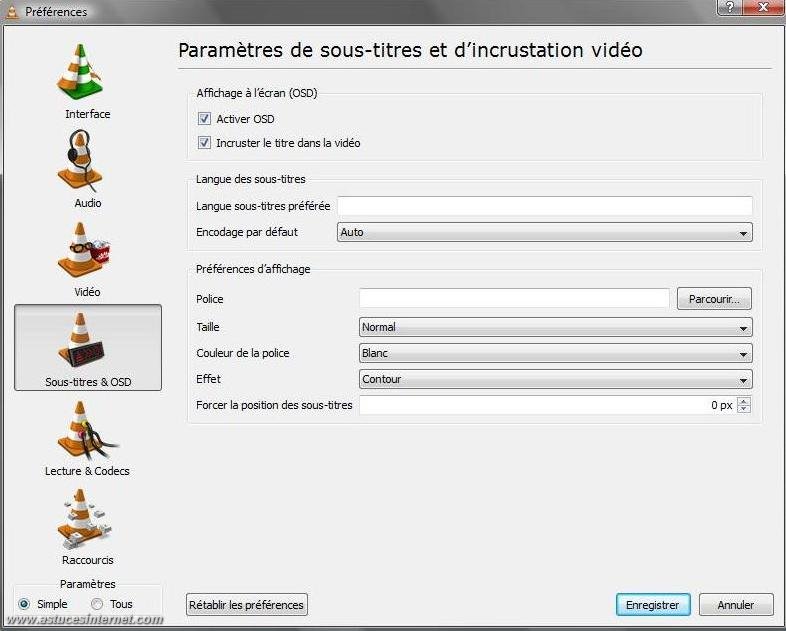The image size is (786, 631).
Task: Click the VLC cone in the title bar
Action: [x=12, y=12]
